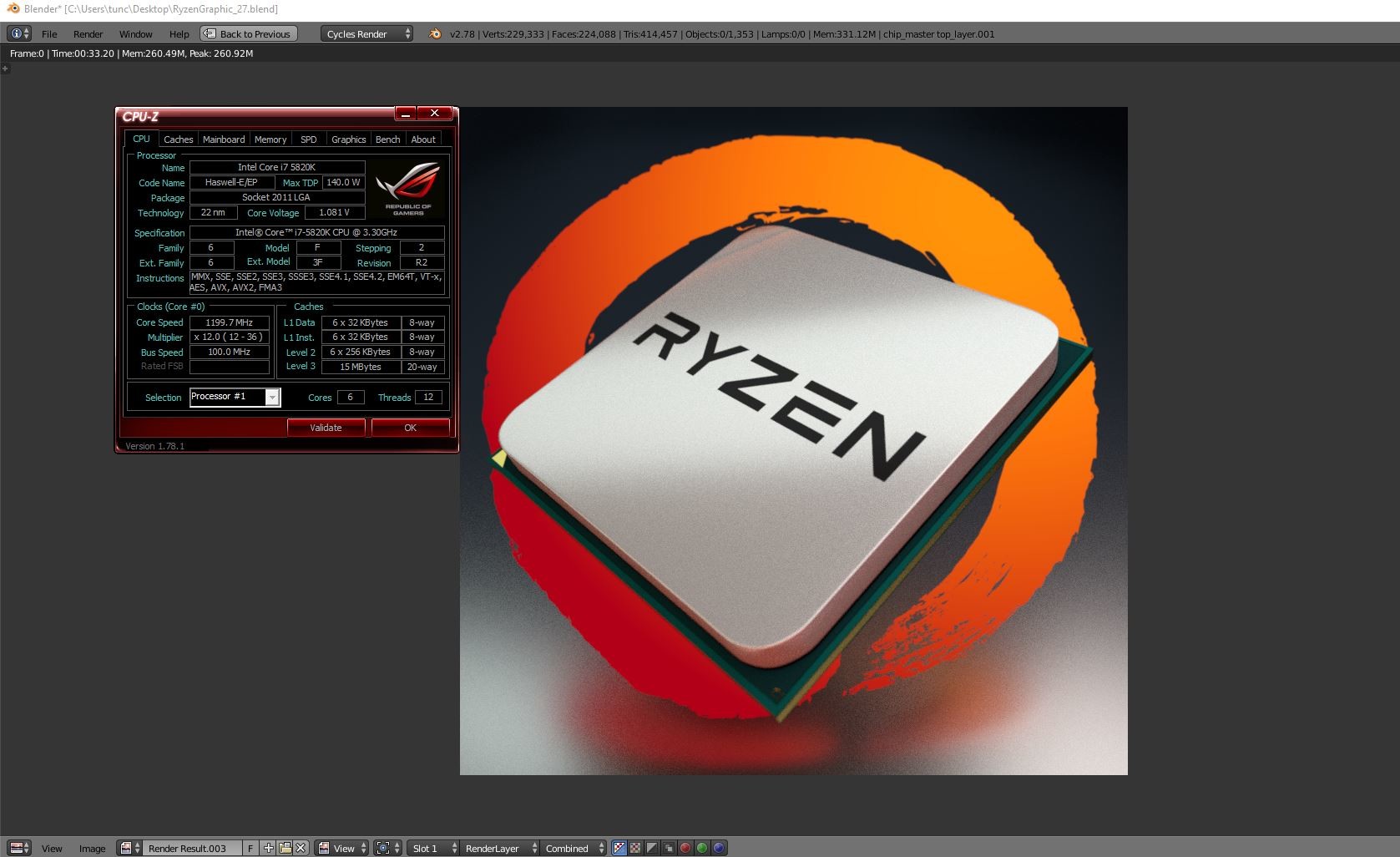Image resolution: width=1400 pixels, height=857 pixels.
Task: Minimize the CPU-Z window
Action: (405, 113)
